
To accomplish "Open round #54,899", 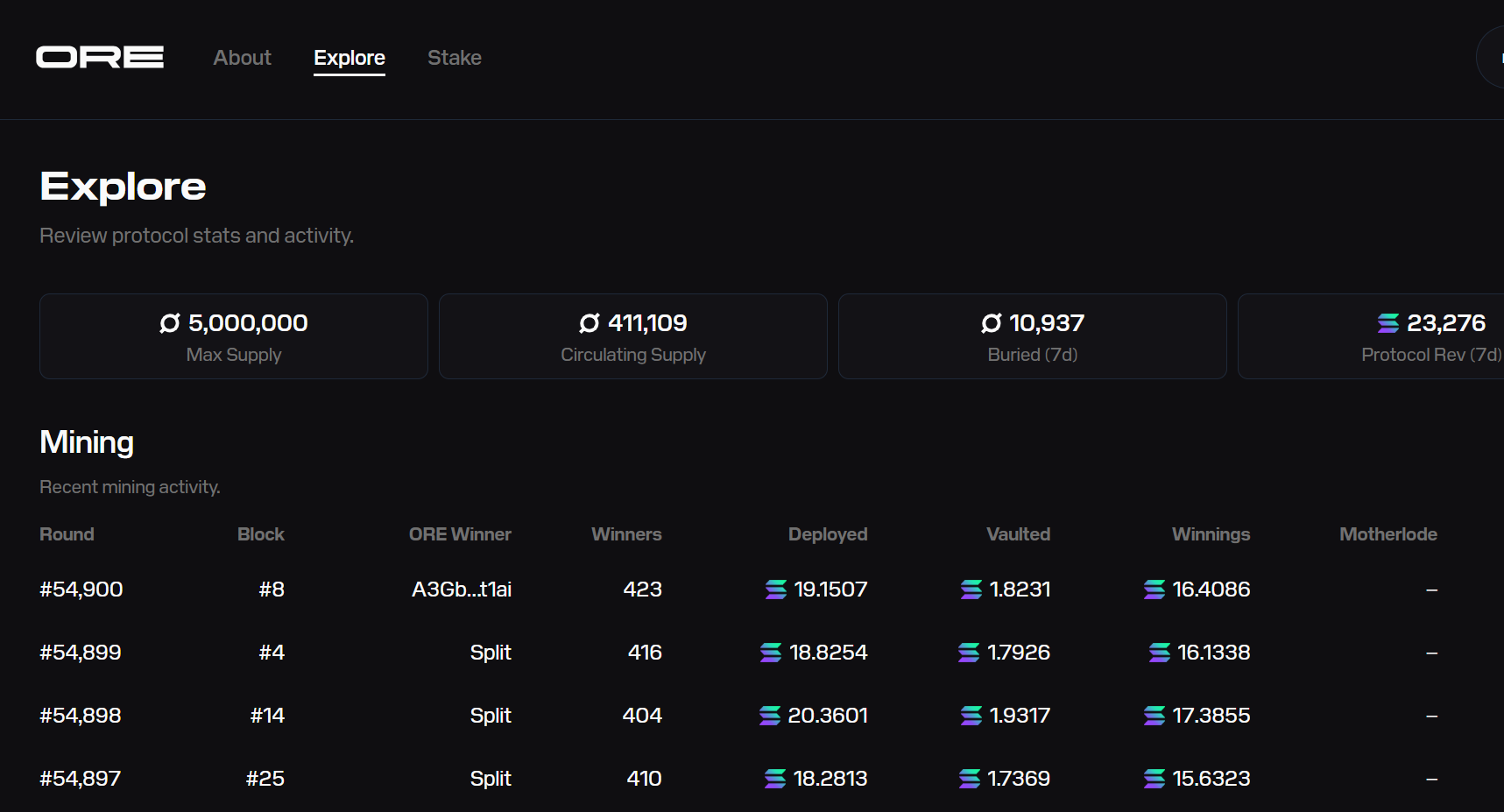I will pos(81,653).
